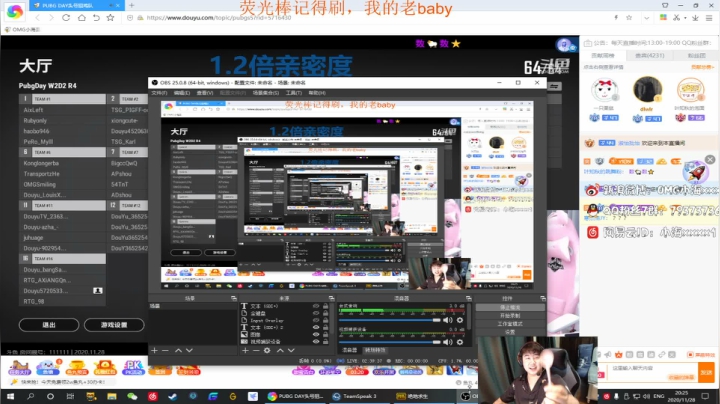Click Douyu chat input field

pyautogui.click(x=652, y=372)
